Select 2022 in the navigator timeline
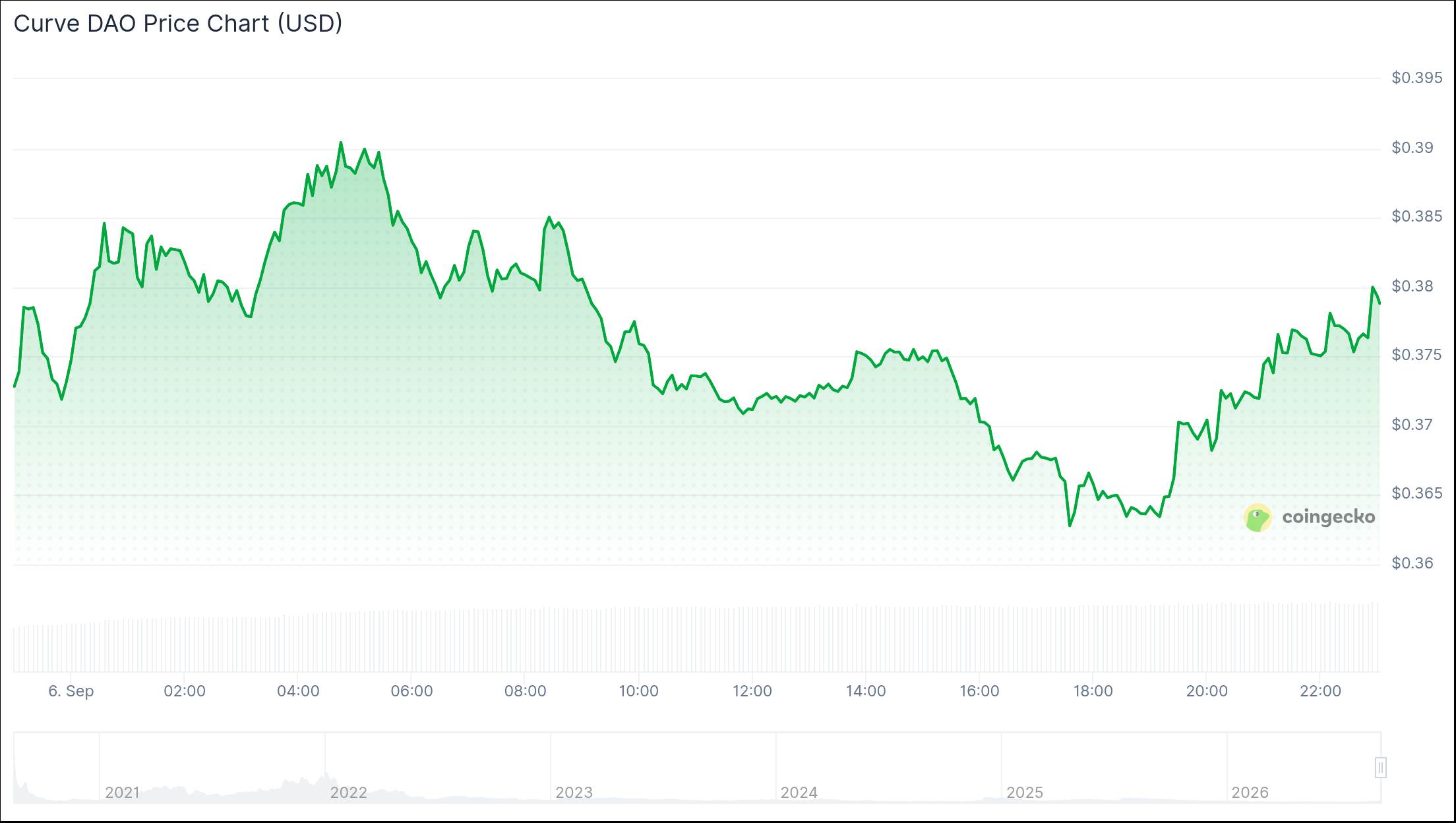This screenshot has width=1456, height=823. pos(348,793)
